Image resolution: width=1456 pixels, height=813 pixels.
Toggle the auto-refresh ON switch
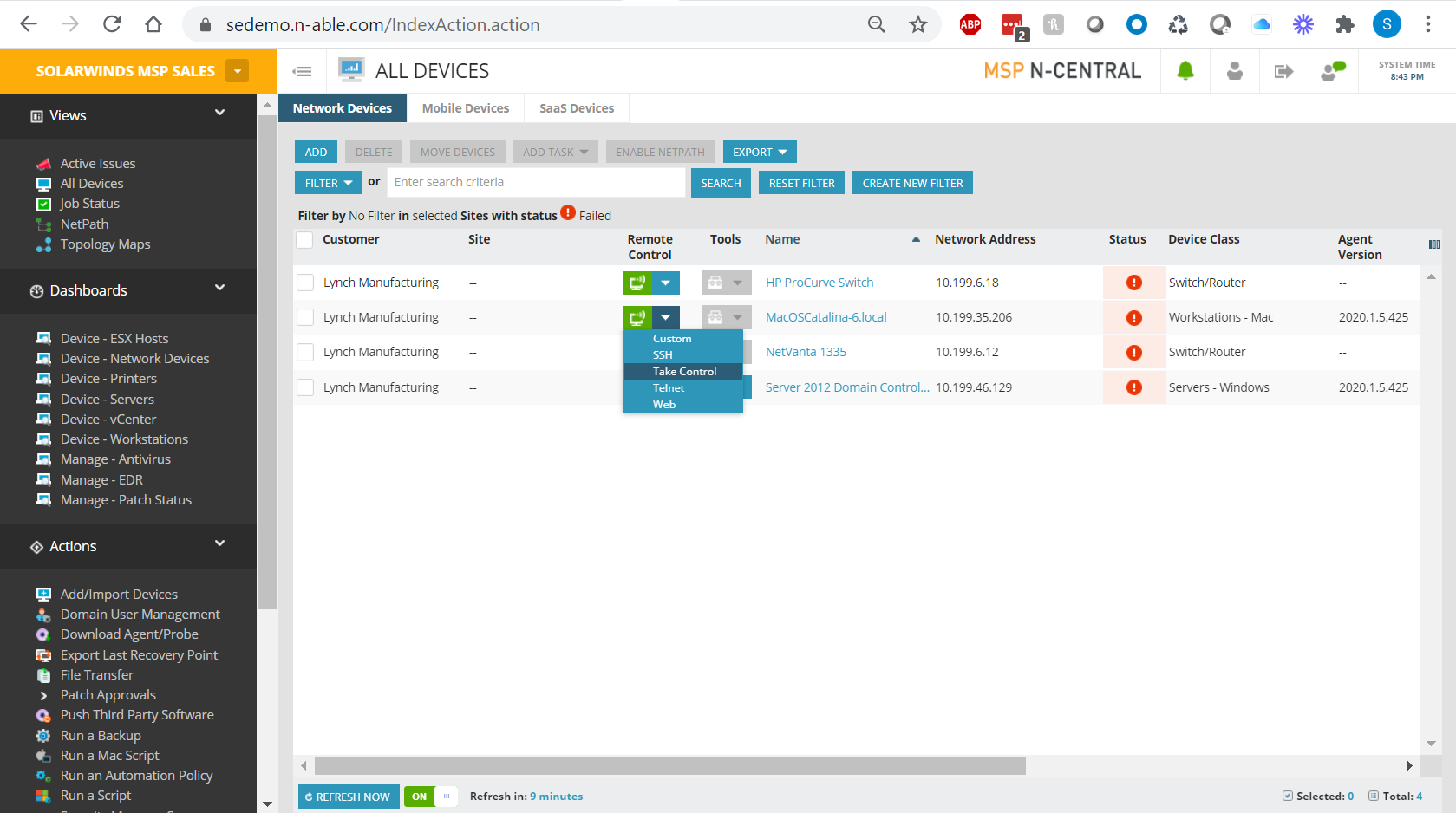[x=430, y=797]
